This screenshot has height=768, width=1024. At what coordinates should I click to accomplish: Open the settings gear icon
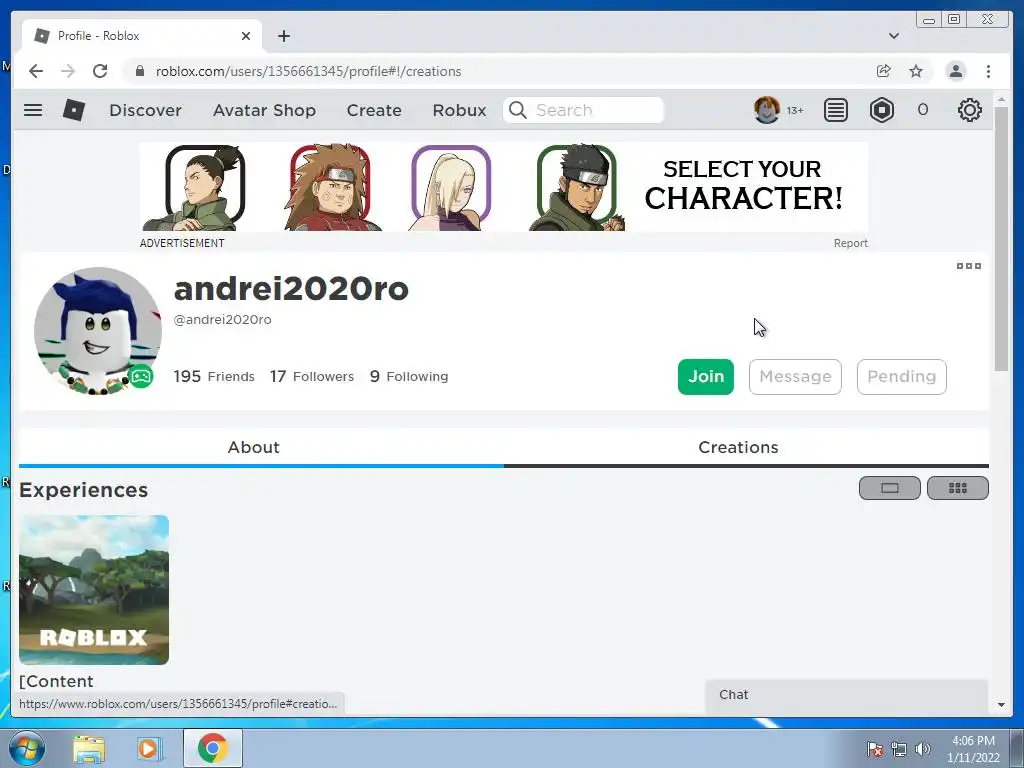(x=969, y=110)
